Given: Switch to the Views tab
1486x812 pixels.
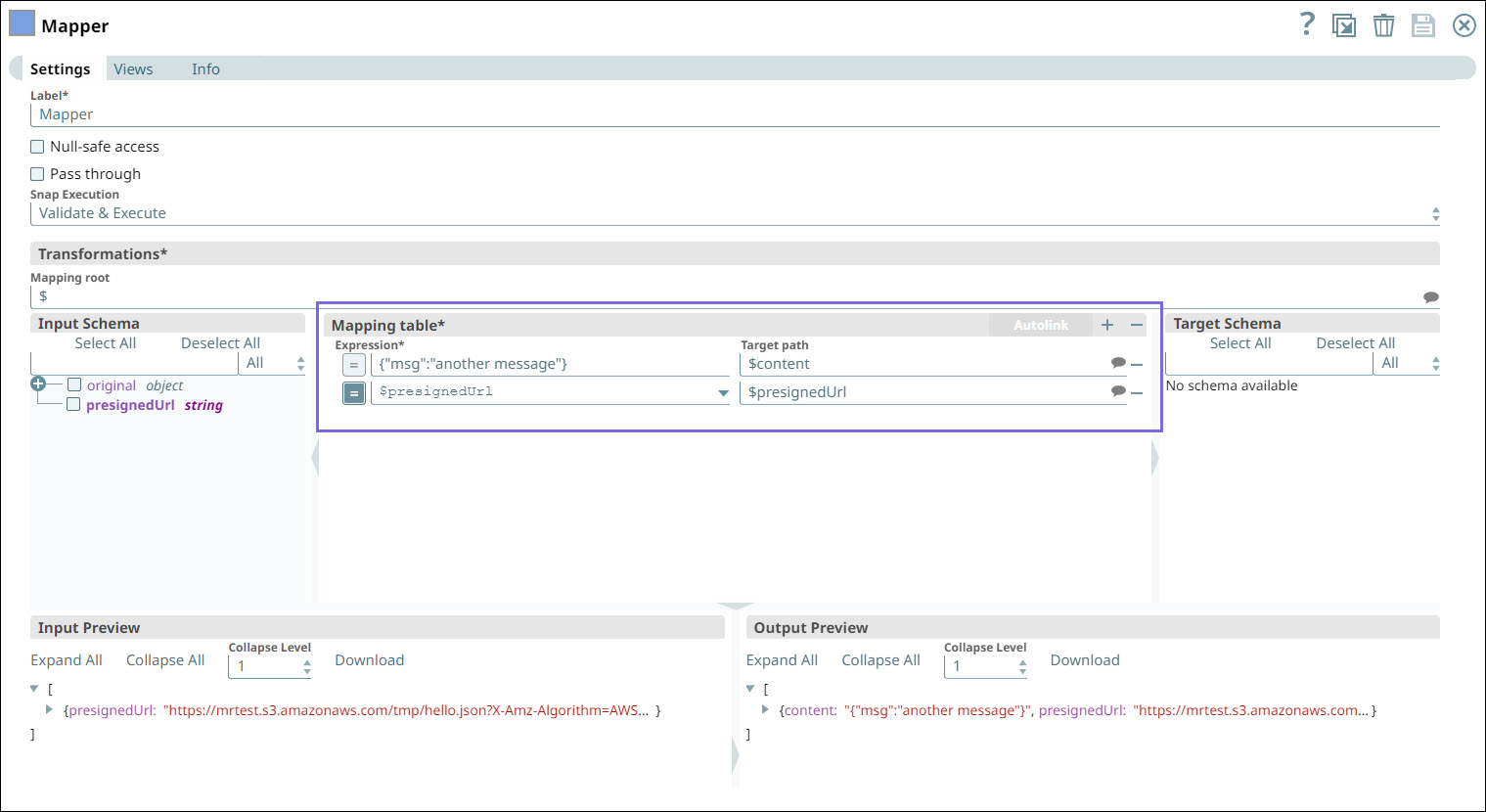Looking at the screenshot, I should tap(133, 69).
